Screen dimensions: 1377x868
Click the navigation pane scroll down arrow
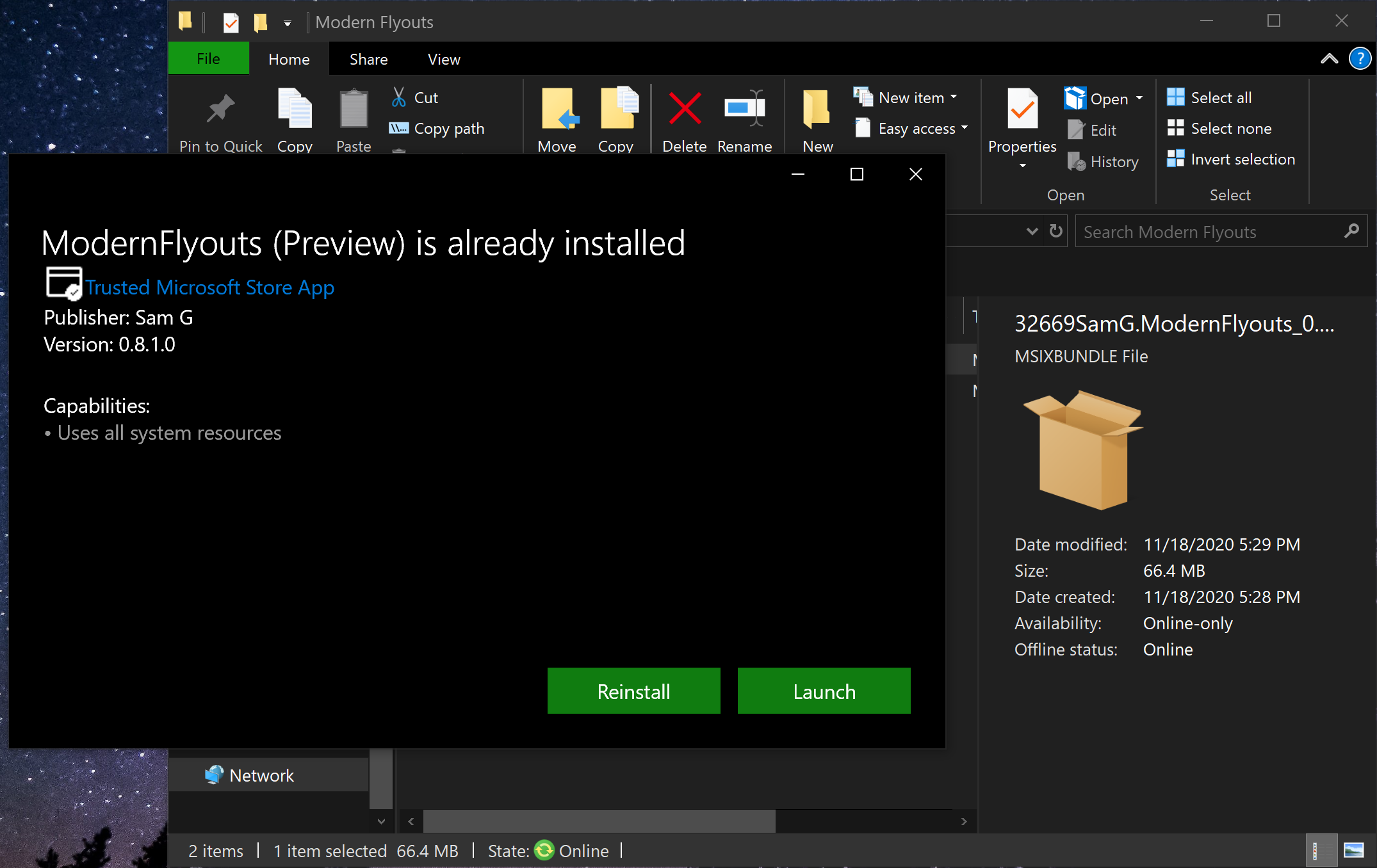[x=381, y=821]
